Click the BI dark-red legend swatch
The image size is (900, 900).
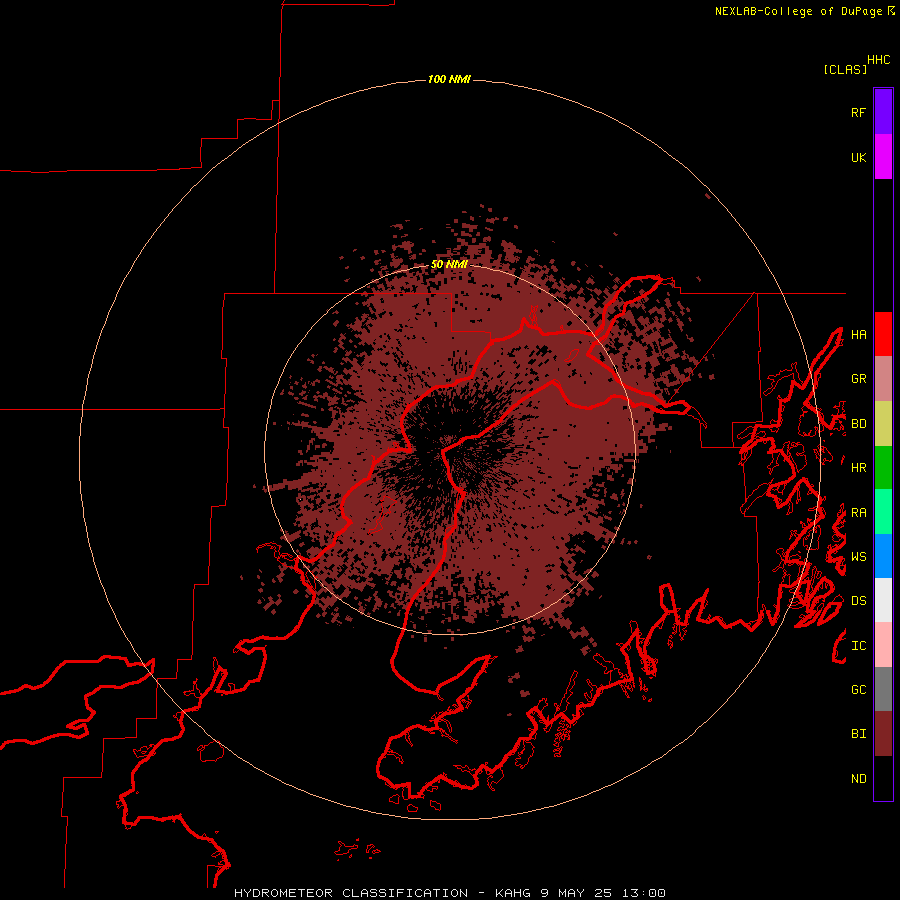point(883,734)
